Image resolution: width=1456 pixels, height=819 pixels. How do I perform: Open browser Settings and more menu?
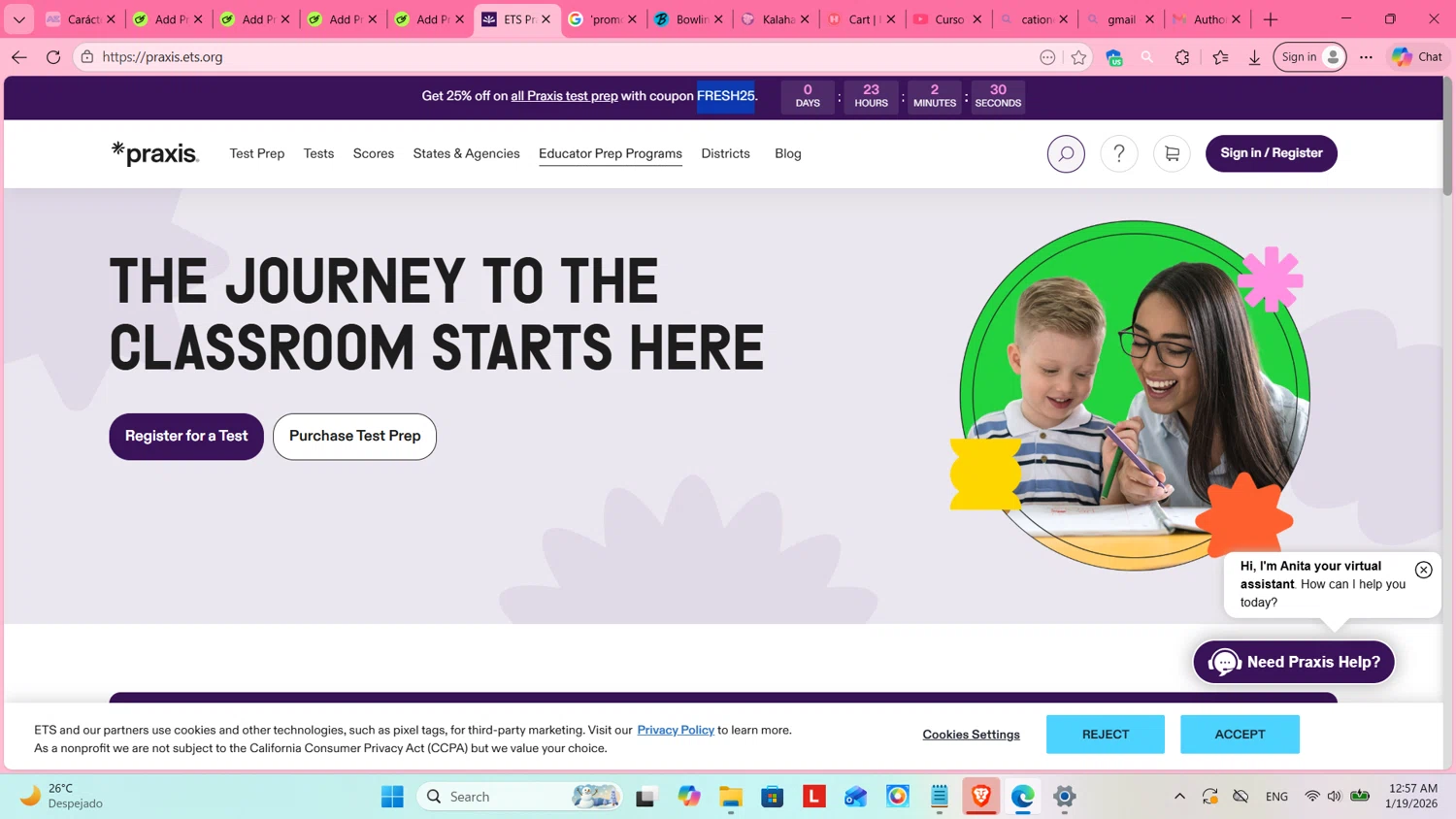[1366, 57]
